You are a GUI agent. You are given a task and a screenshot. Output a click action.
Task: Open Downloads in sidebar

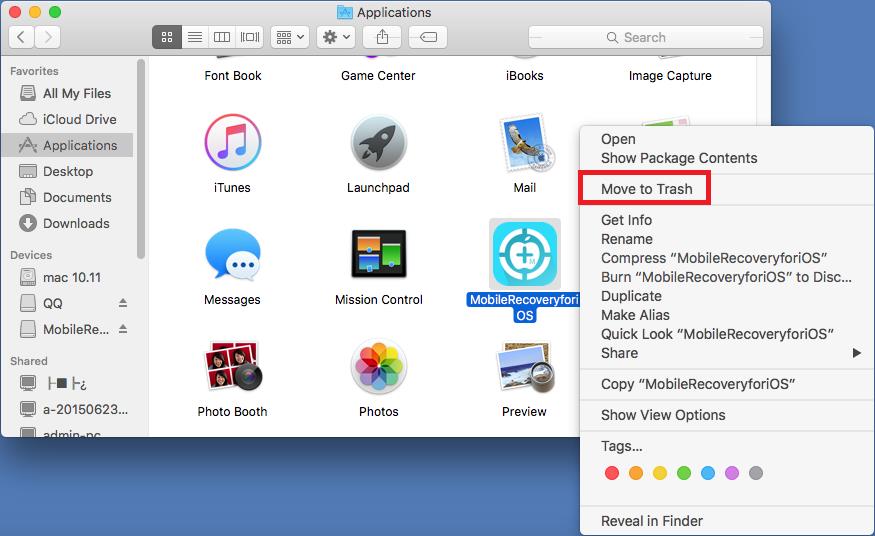(67, 223)
